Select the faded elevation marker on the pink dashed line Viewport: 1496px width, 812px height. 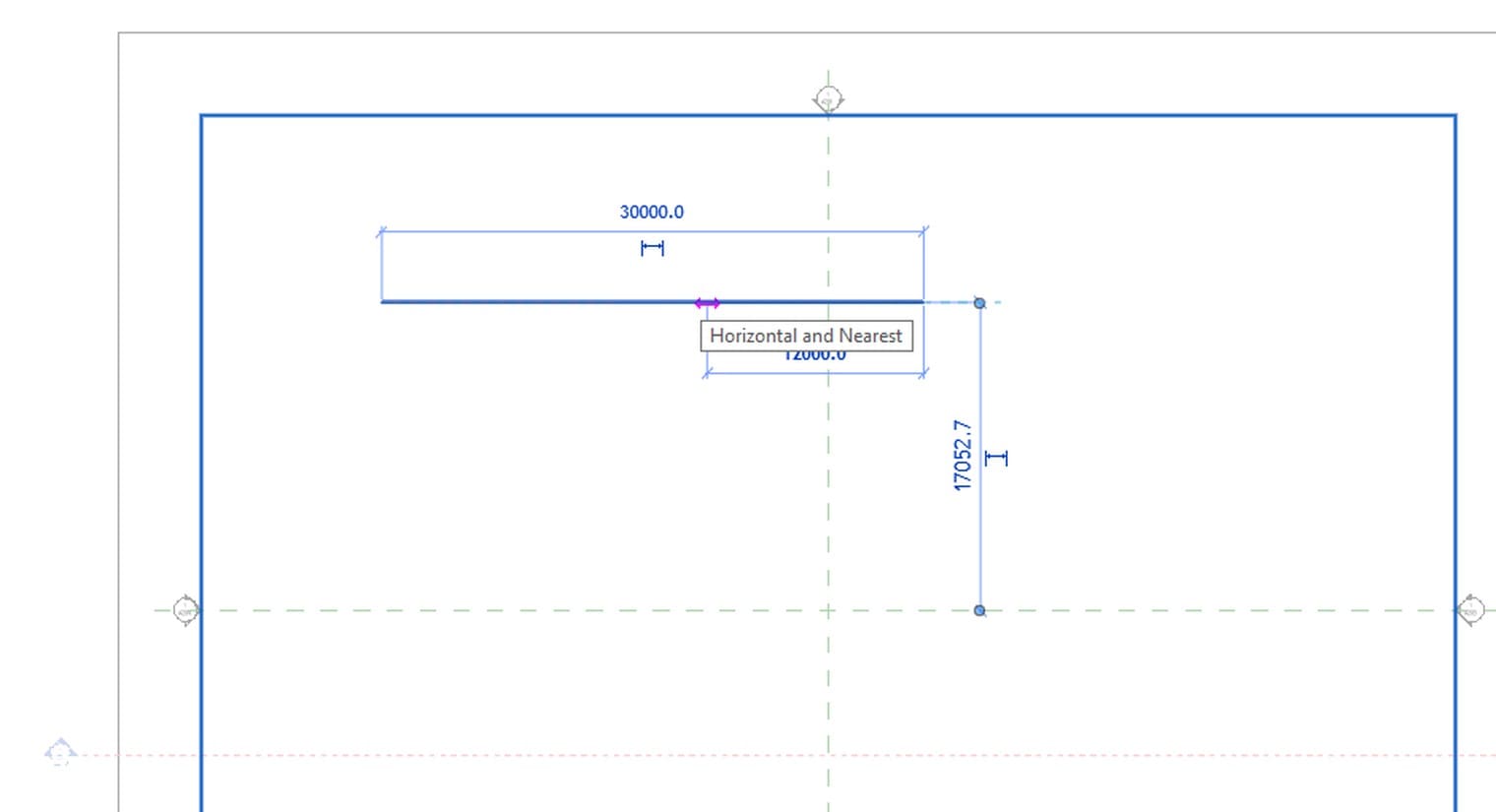pyautogui.click(x=60, y=753)
